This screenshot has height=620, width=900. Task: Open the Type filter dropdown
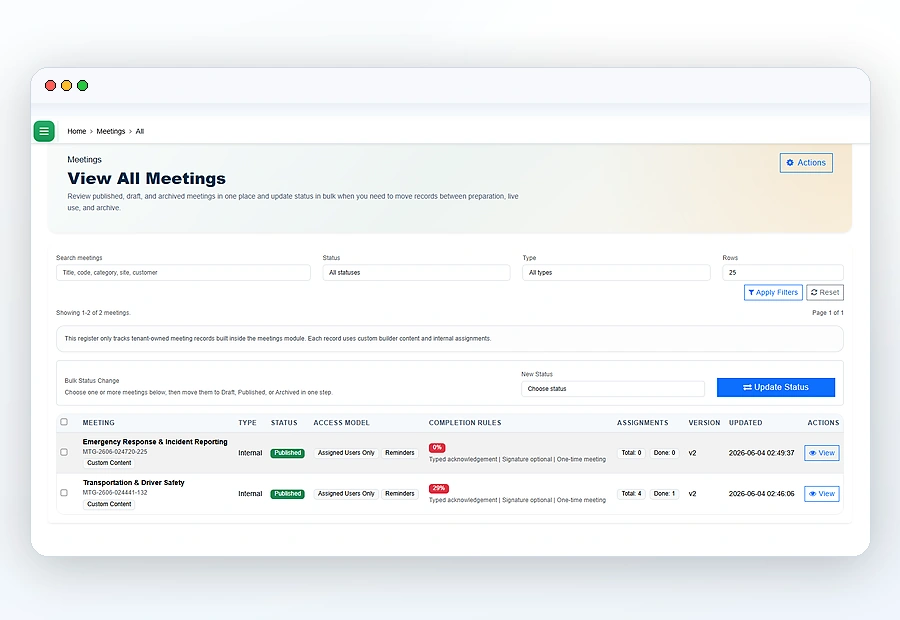616,273
